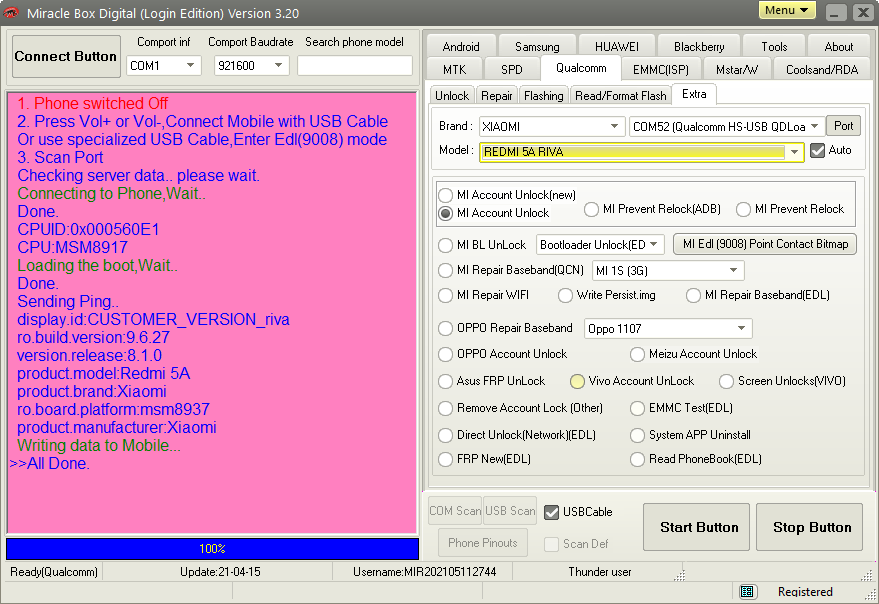Switch to the EMMC(ISP) tab
This screenshot has height=604, width=879.
[x=660, y=70]
